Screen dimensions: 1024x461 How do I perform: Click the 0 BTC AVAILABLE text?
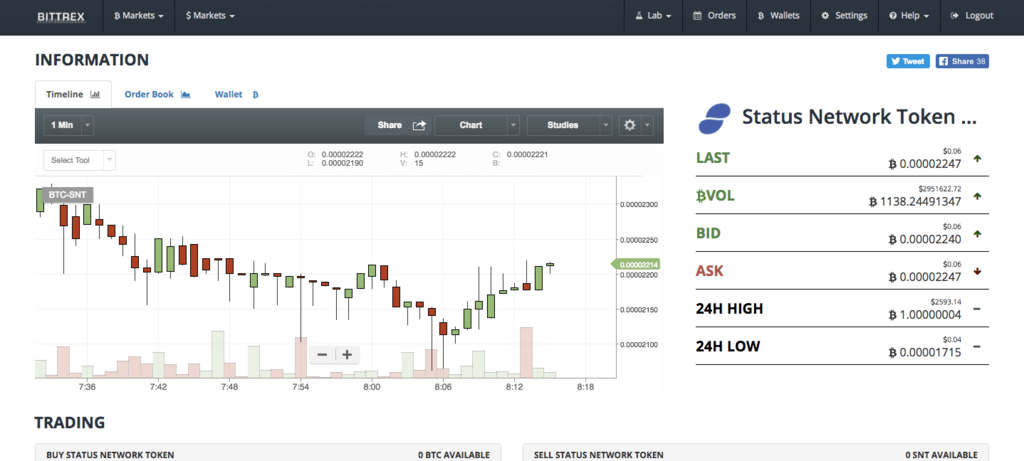coord(454,455)
